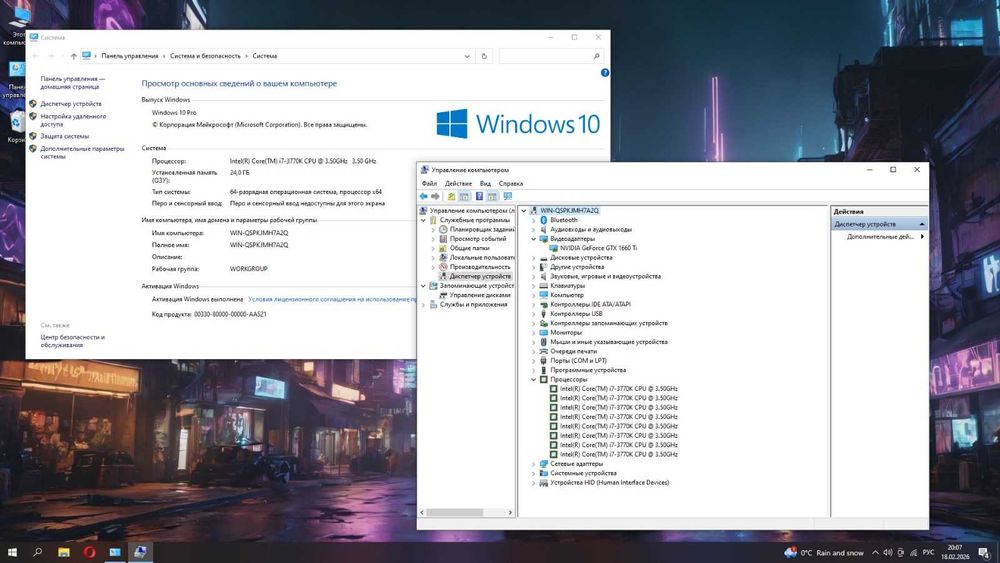The image size is (1000, 563).
Task: Open the Файл menu
Action: coord(429,184)
